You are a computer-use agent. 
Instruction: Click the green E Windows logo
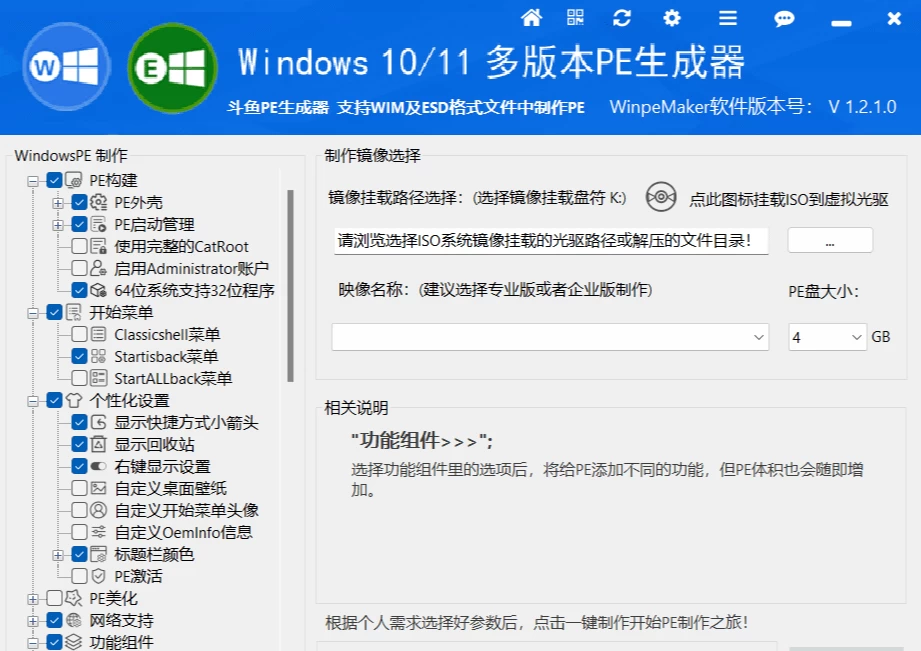(172, 68)
